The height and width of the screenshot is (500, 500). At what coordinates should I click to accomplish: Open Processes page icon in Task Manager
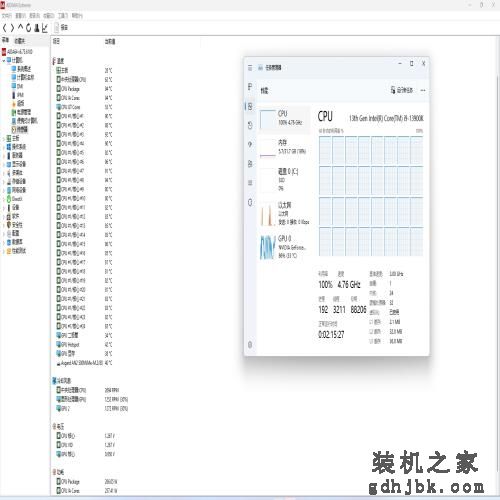[x=250, y=87]
